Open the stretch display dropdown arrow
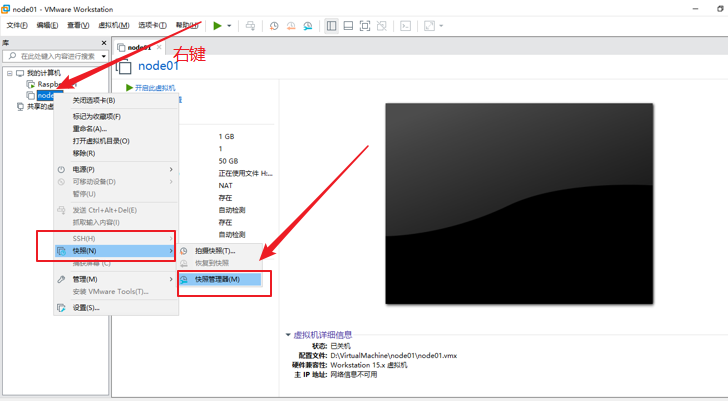Viewport: 728px width, 401px height. [x=441, y=26]
